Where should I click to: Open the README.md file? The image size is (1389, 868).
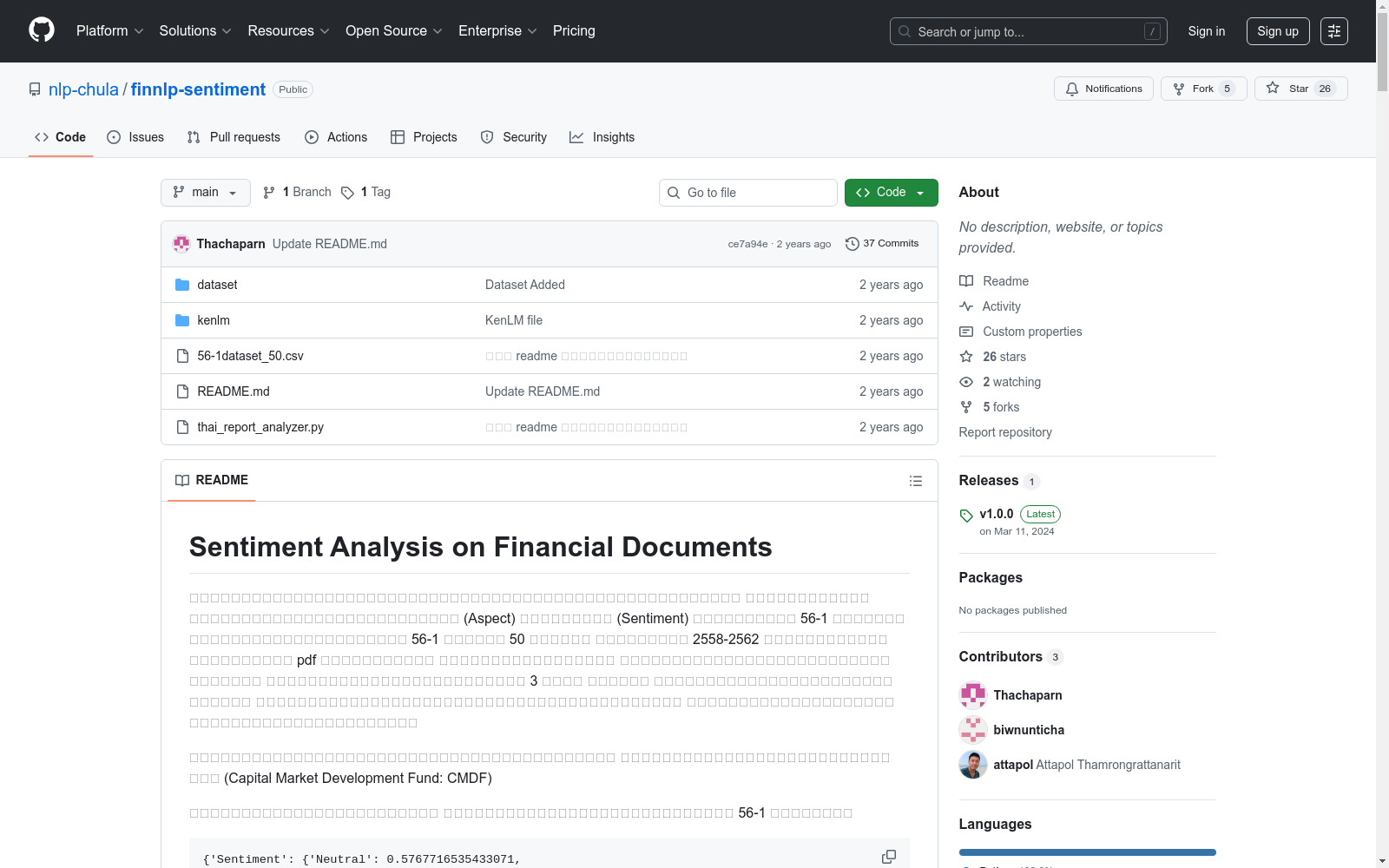coord(234,391)
